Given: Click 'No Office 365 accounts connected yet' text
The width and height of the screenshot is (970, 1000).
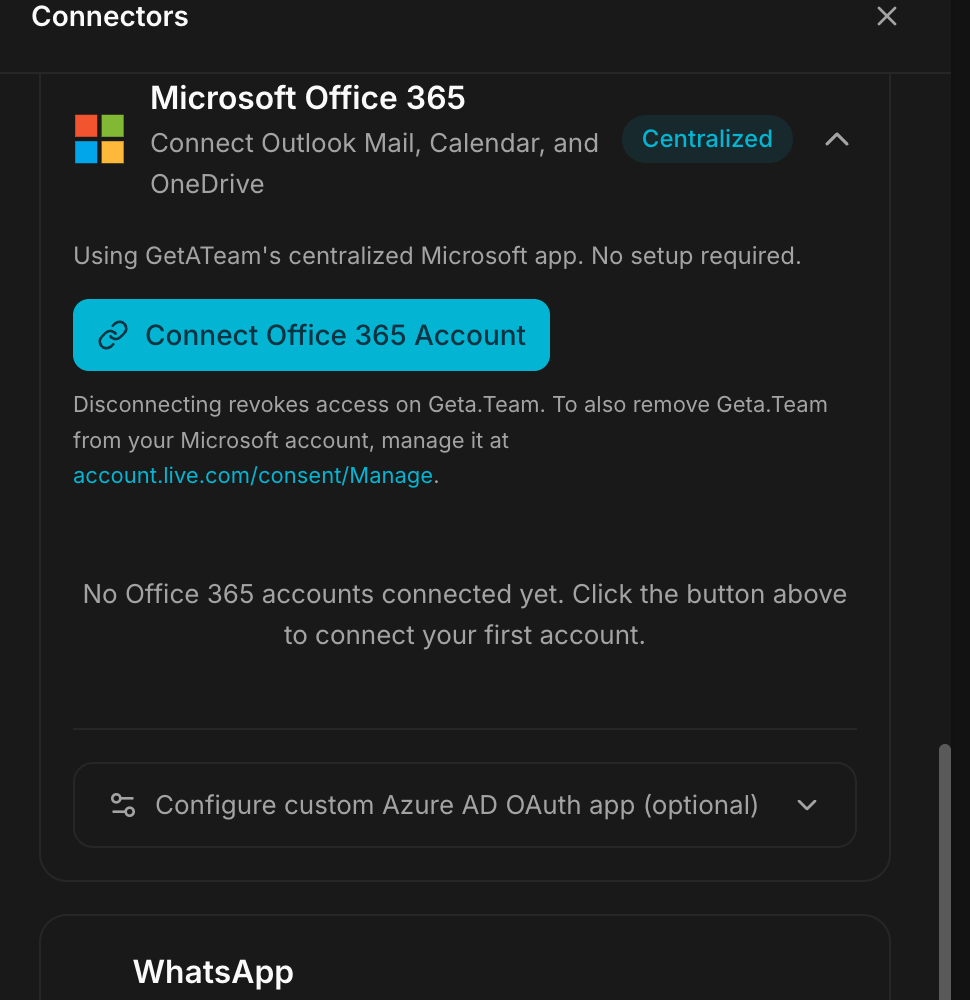Looking at the screenshot, I should pyautogui.click(x=464, y=614).
